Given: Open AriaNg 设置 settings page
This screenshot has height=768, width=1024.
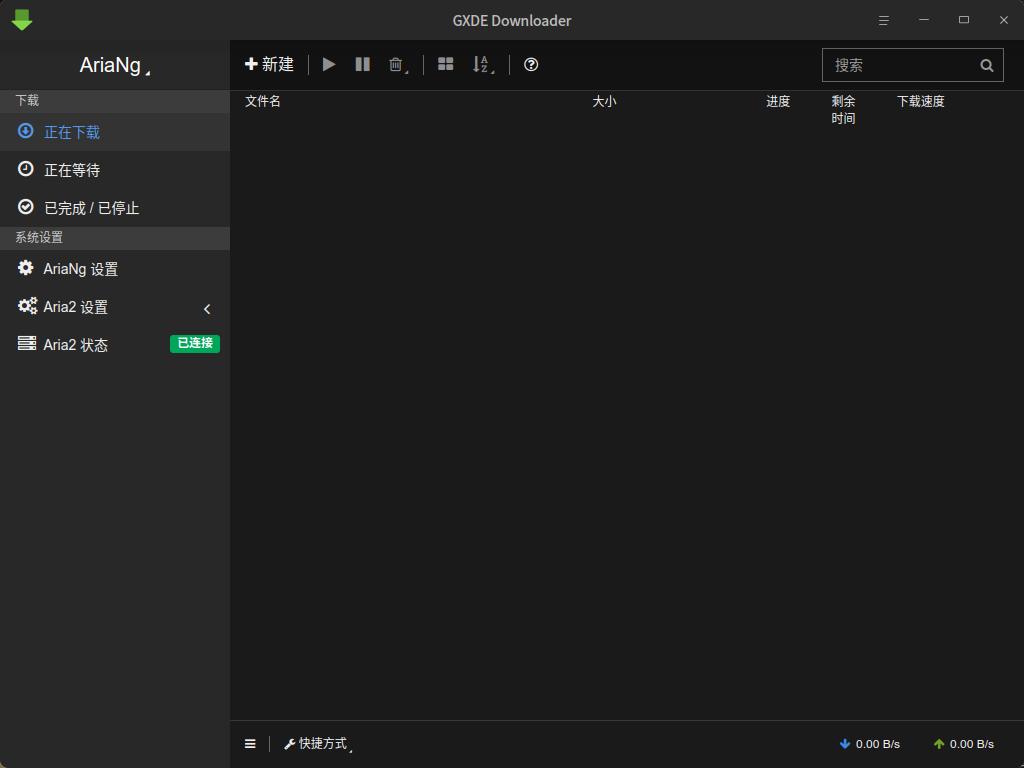Looking at the screenshot, I should [x=115, y=268].
